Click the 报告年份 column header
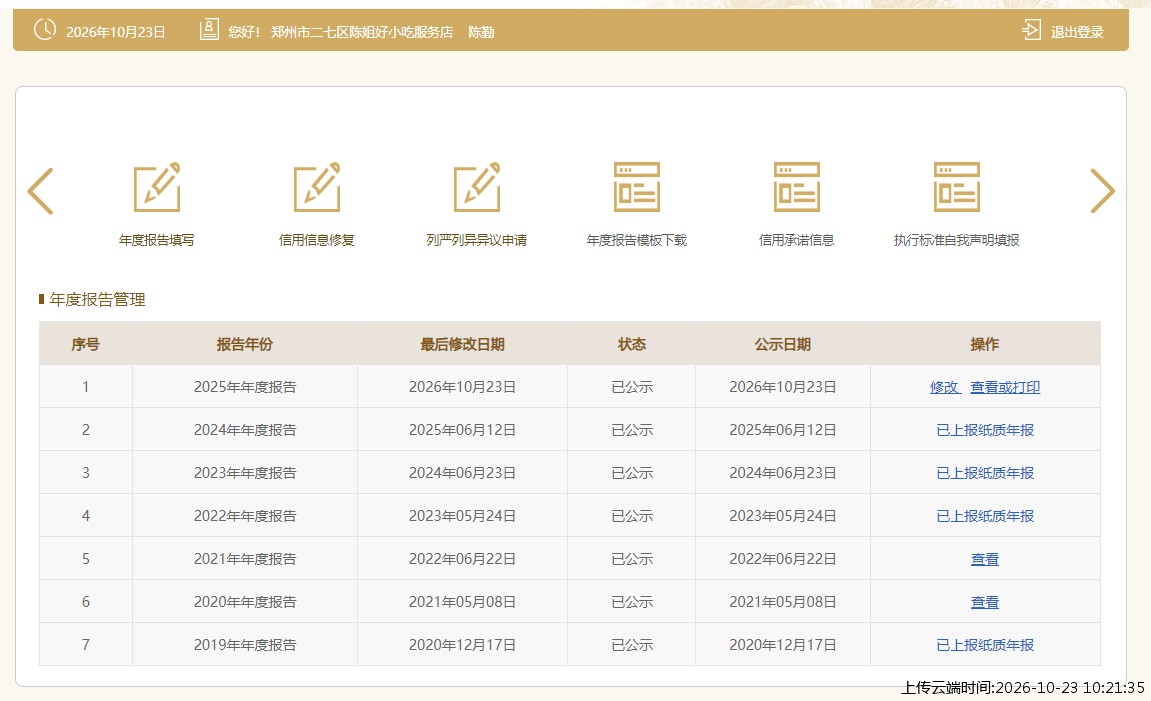The height and width of the screenshot is (701, 1151). tap(244, 344)
